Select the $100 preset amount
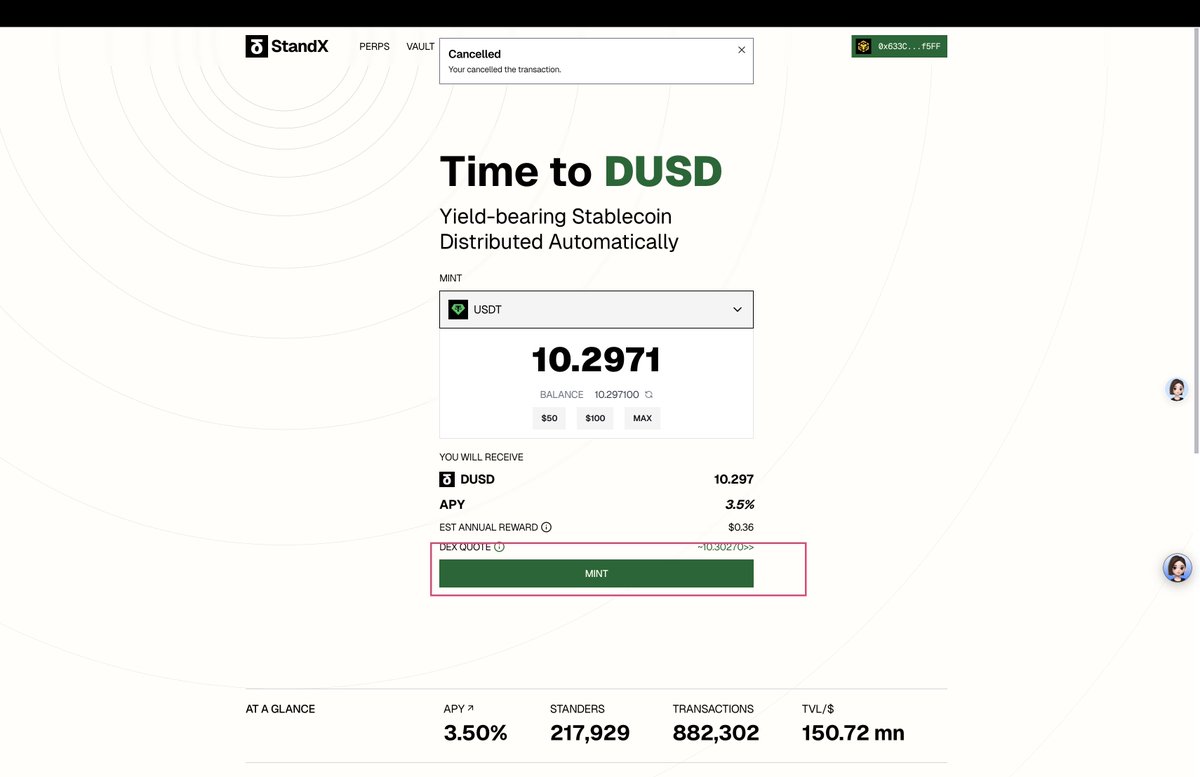The height and width of the screenshot is (777, 1200). click(x=595, y=418)
